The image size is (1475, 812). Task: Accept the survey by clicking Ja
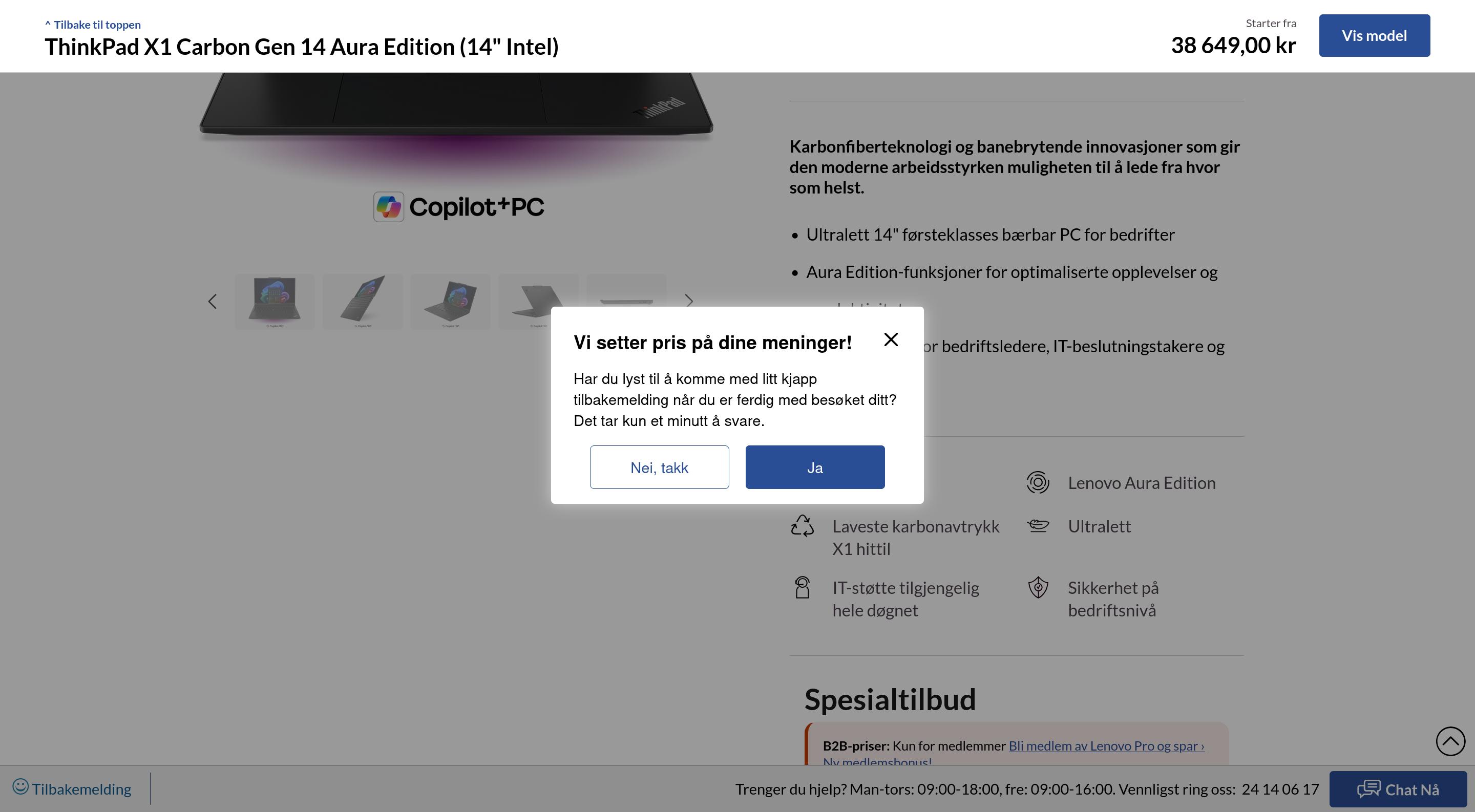point(814,467)
